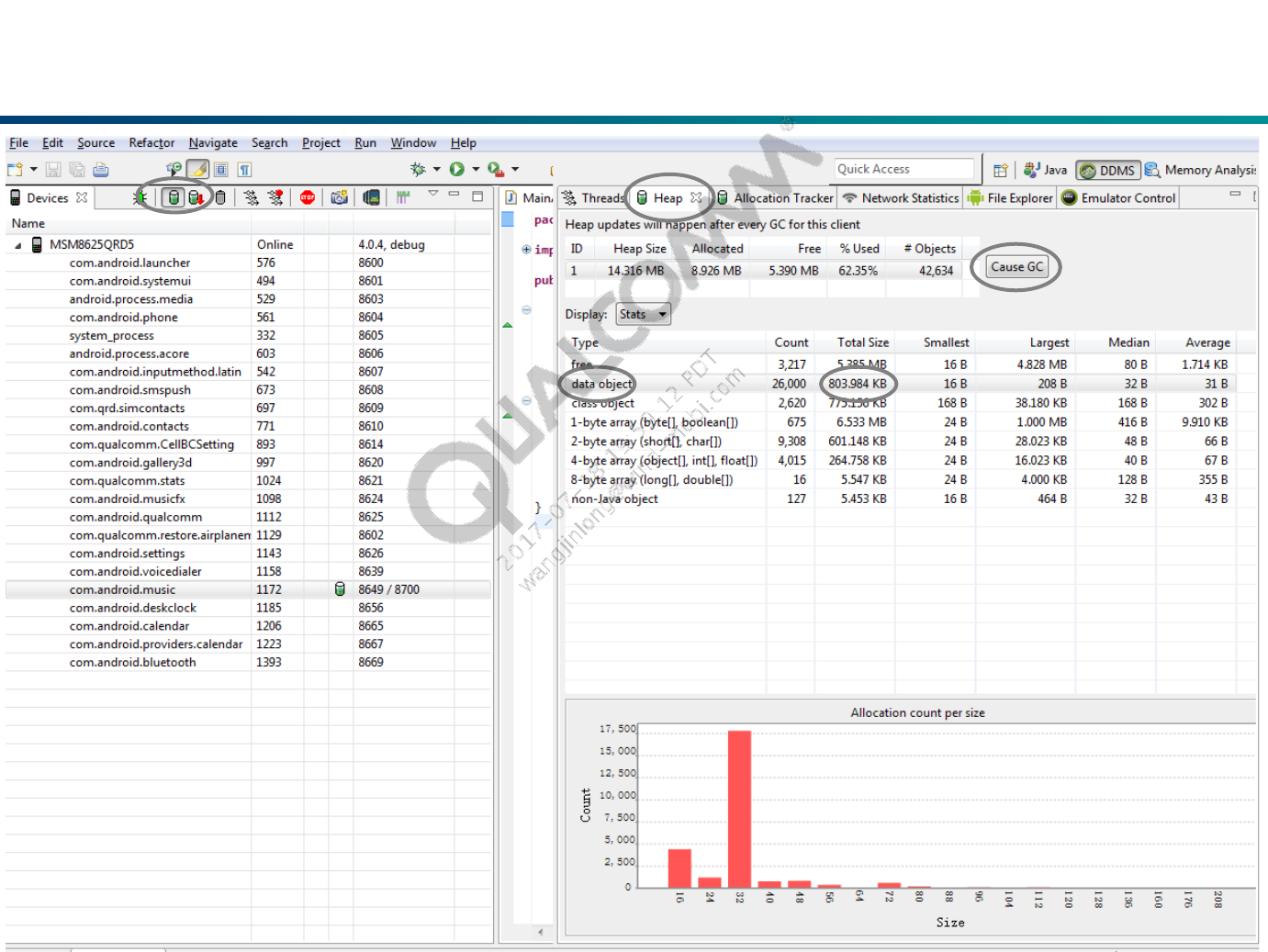Screen dimensions: 1268x952
Task: Click the Debug selected process bug icon
Action: pos(140,197)
